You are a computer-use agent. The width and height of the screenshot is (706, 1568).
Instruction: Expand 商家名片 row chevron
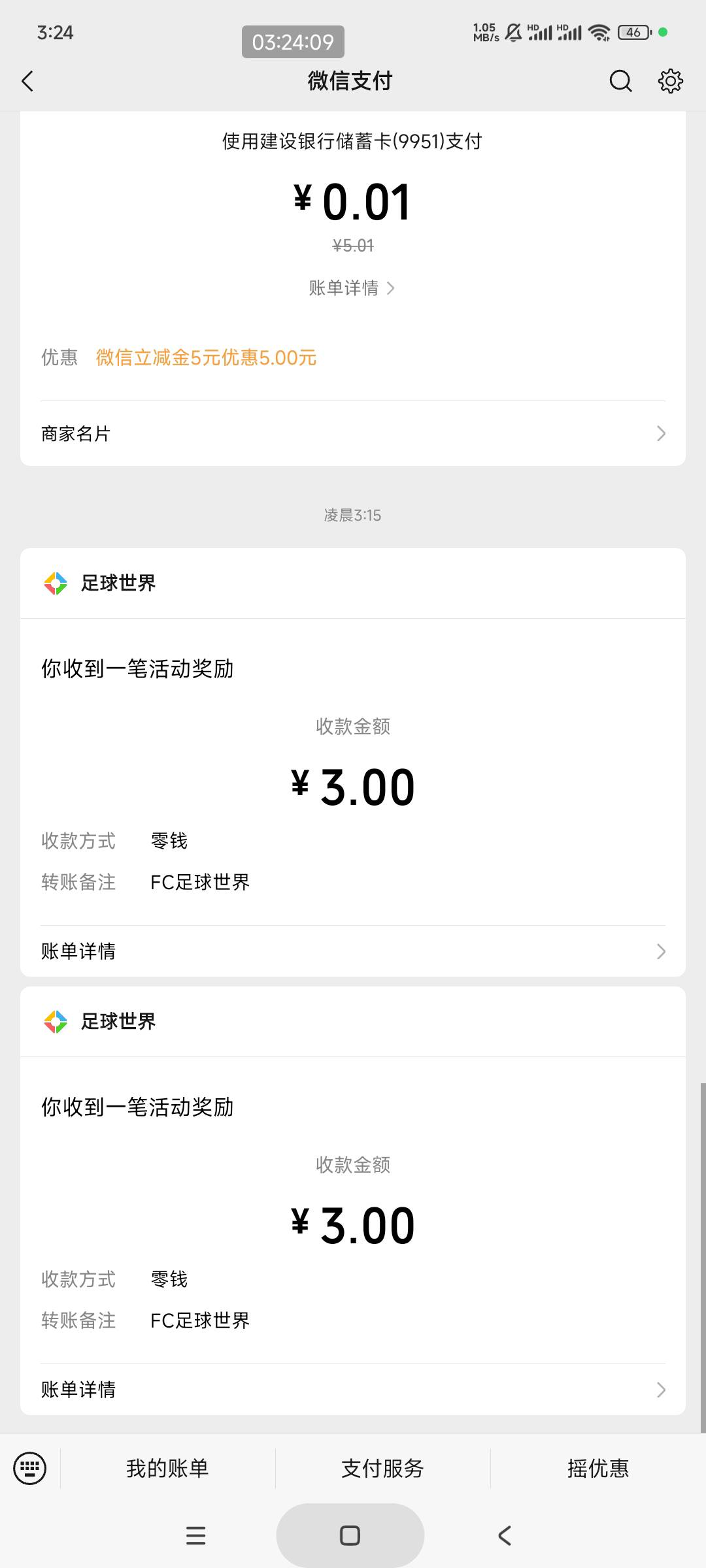(661, 434)
